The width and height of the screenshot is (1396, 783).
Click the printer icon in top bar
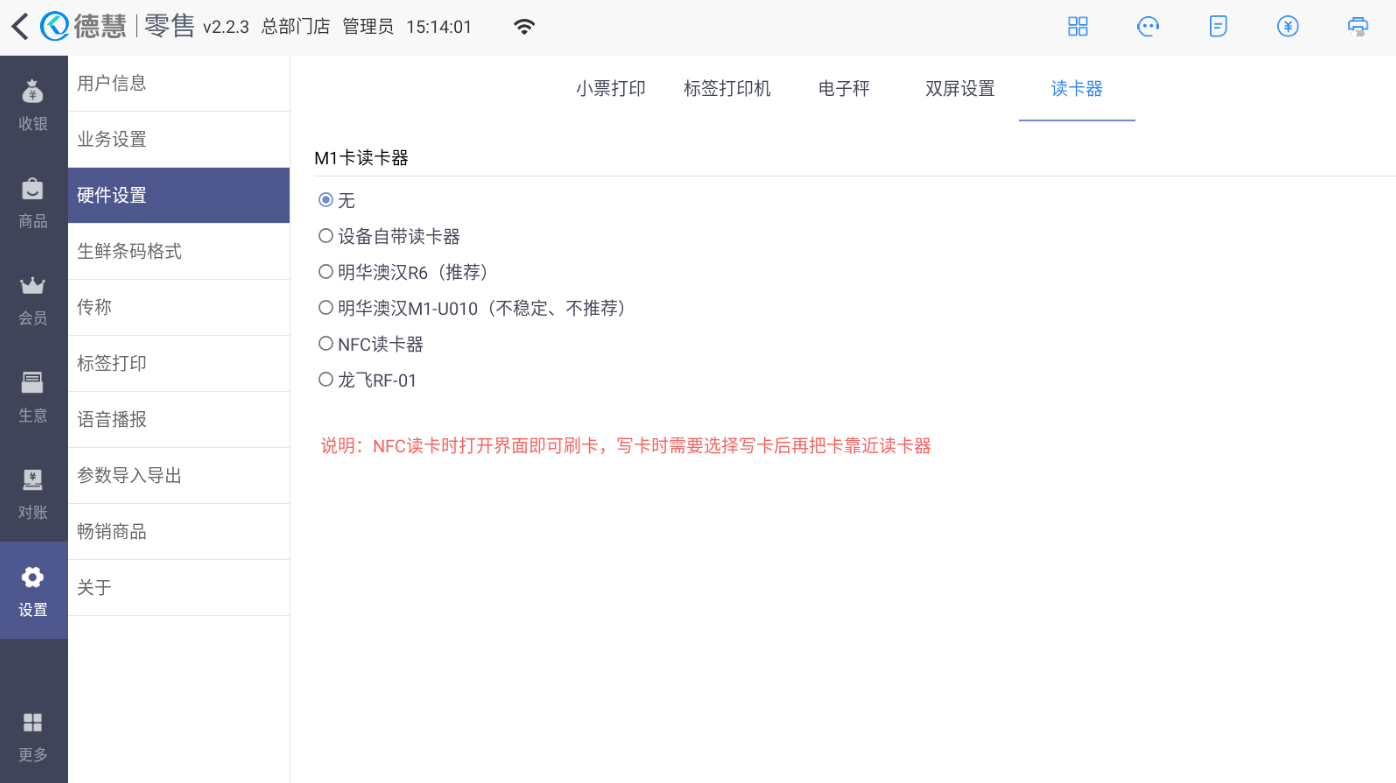tap(1358, 27)
